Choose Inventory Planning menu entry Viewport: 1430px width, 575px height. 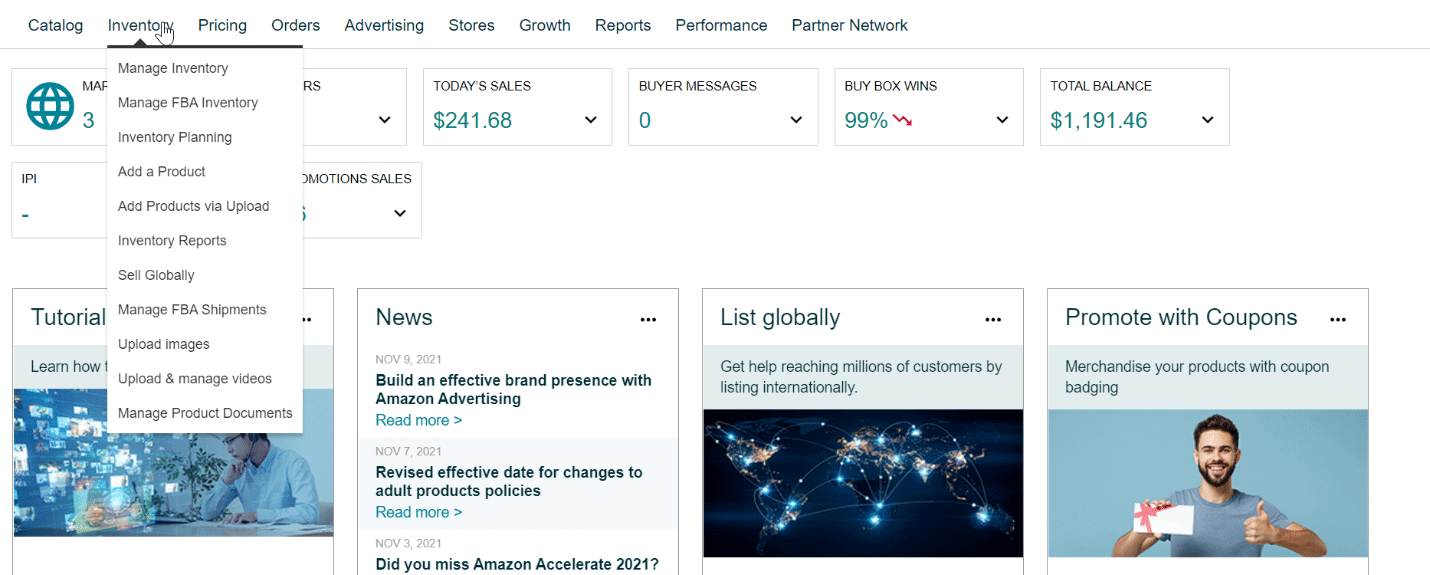click(175, 137)
